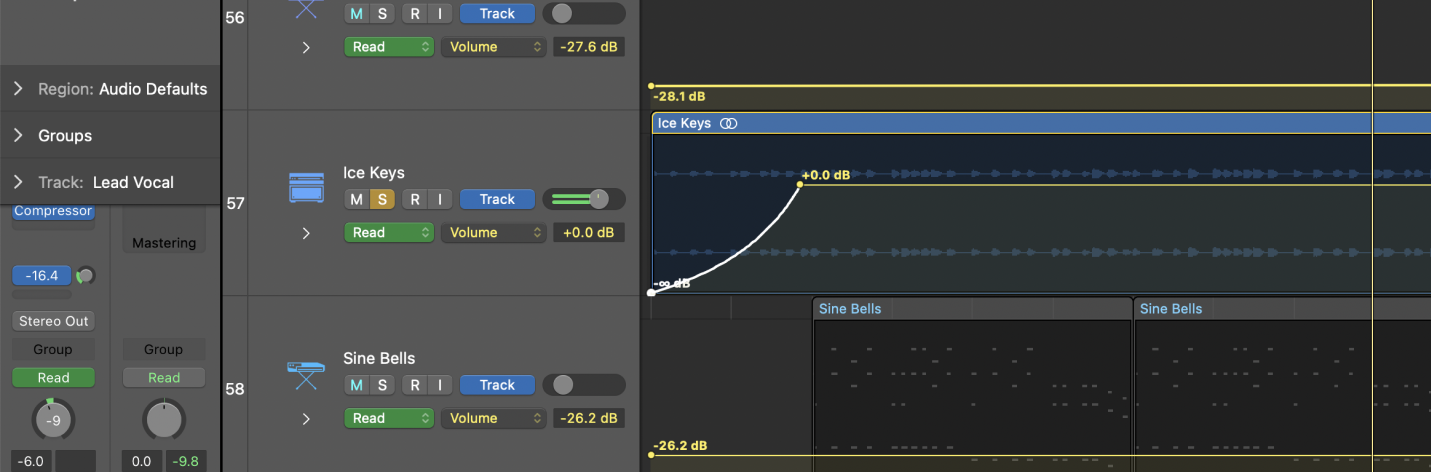Open Ice Keys automation mode Read dropdown

pos(389,232)
